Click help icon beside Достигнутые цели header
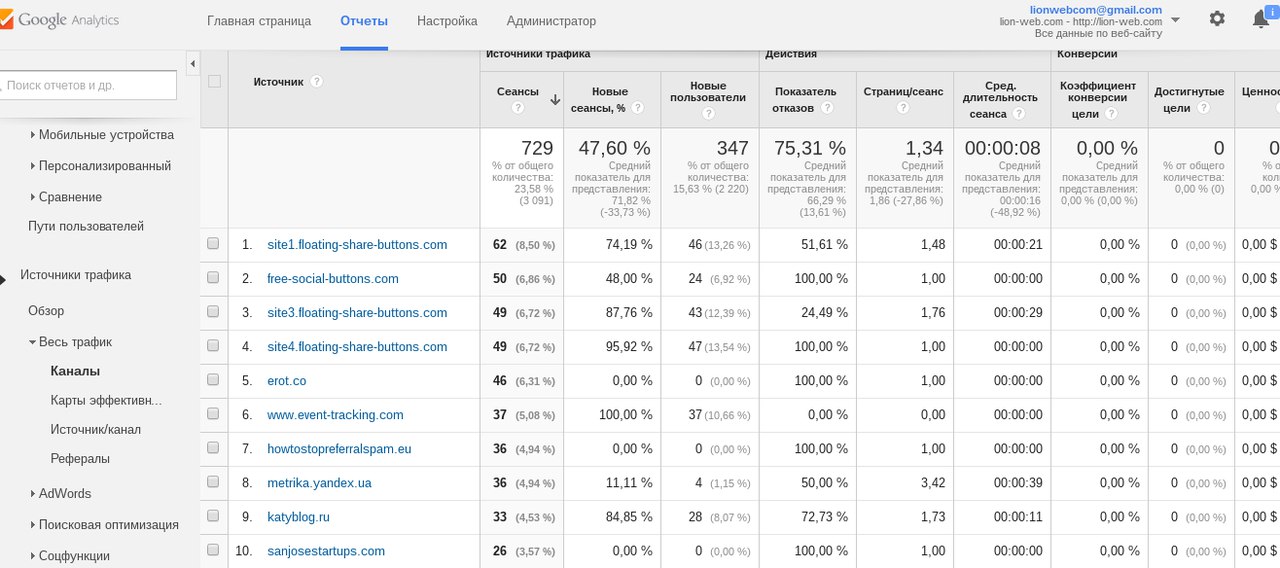Screen dimensions: 1280x568 [1204, 108]
